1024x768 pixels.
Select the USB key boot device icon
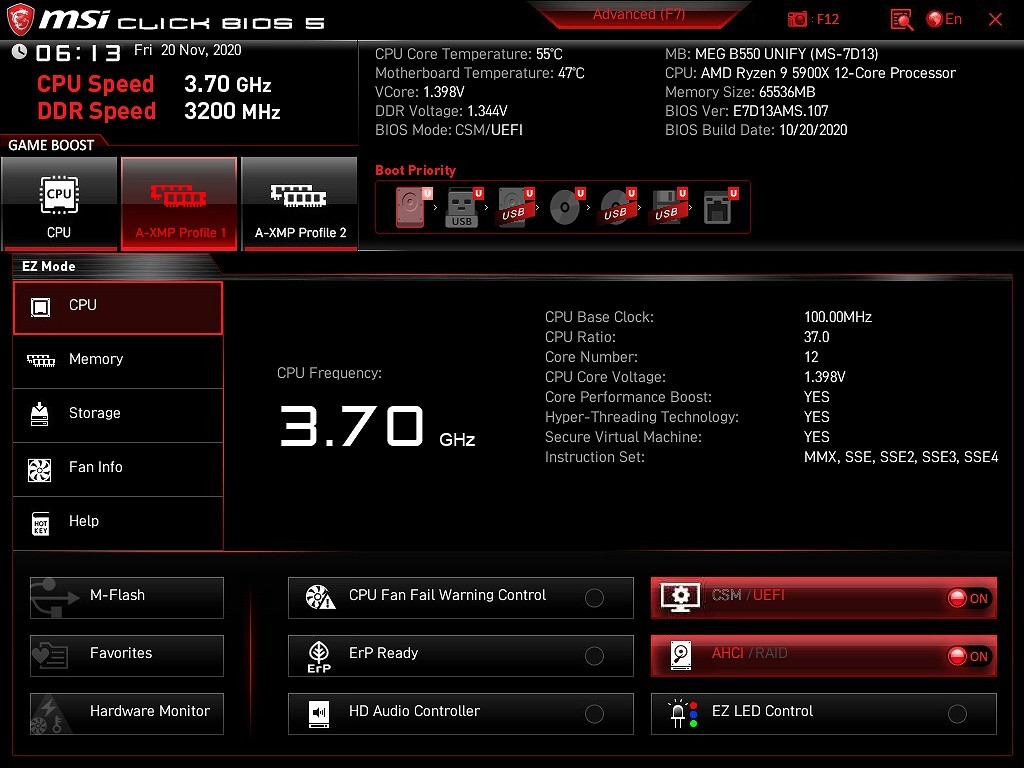click(x=463, y=207)
